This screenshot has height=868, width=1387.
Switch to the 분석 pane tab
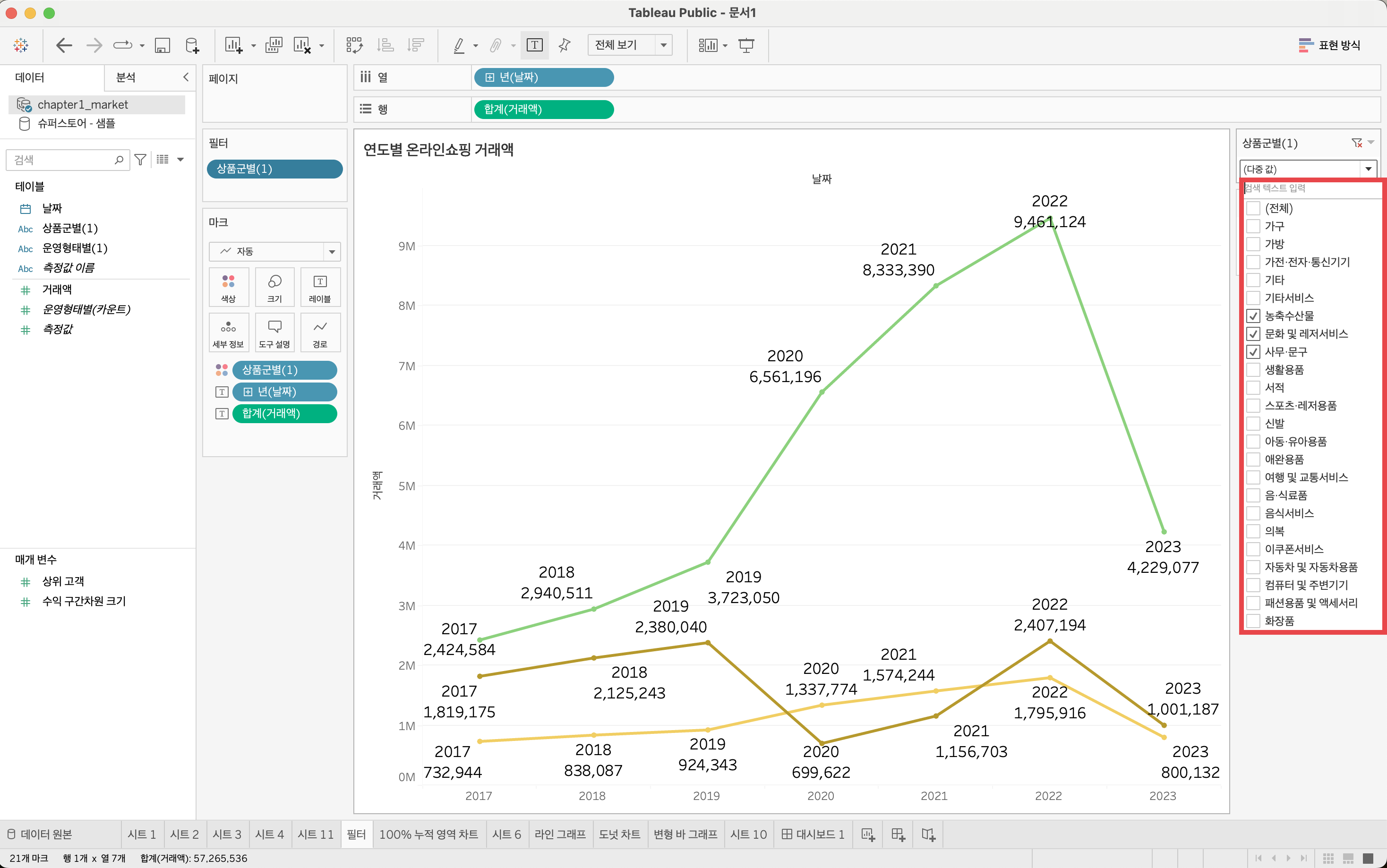click(126, 77)
